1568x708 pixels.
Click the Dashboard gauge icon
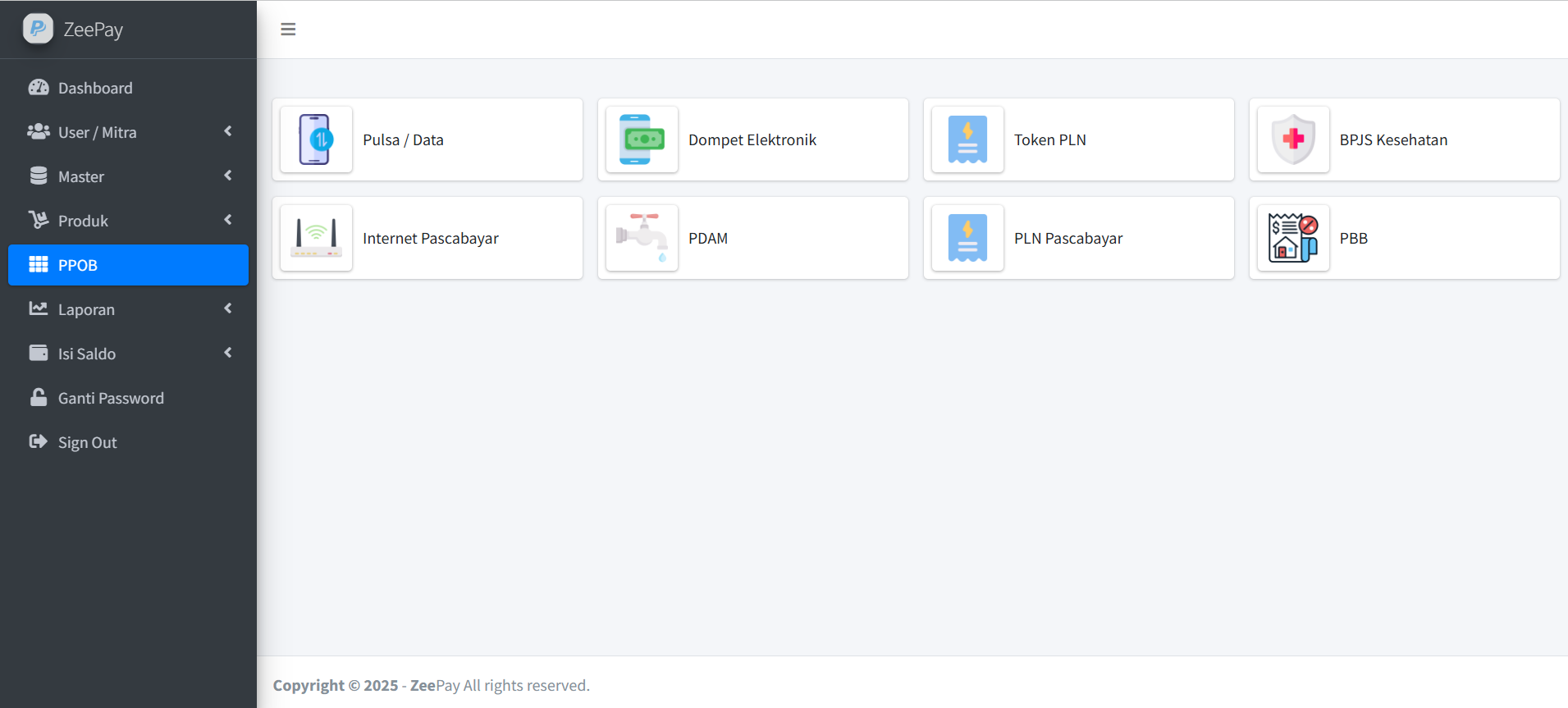[x=39, y=88]
